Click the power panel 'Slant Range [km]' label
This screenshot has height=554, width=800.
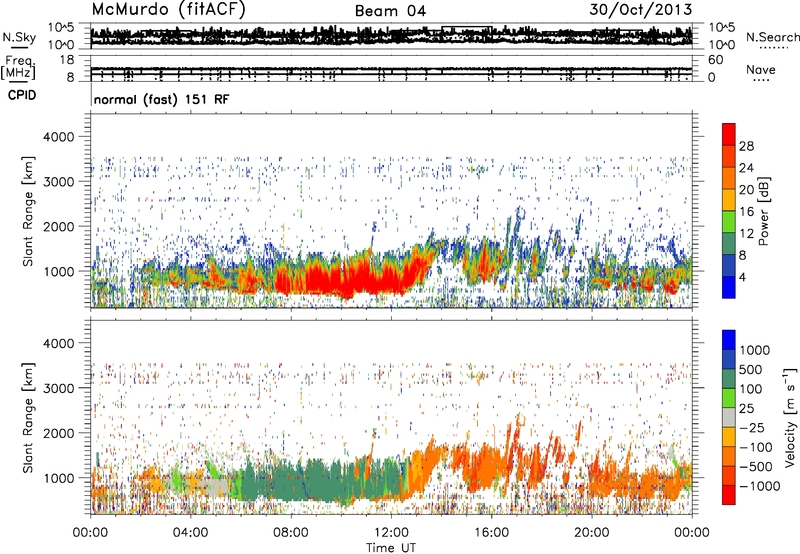point(29,211)
